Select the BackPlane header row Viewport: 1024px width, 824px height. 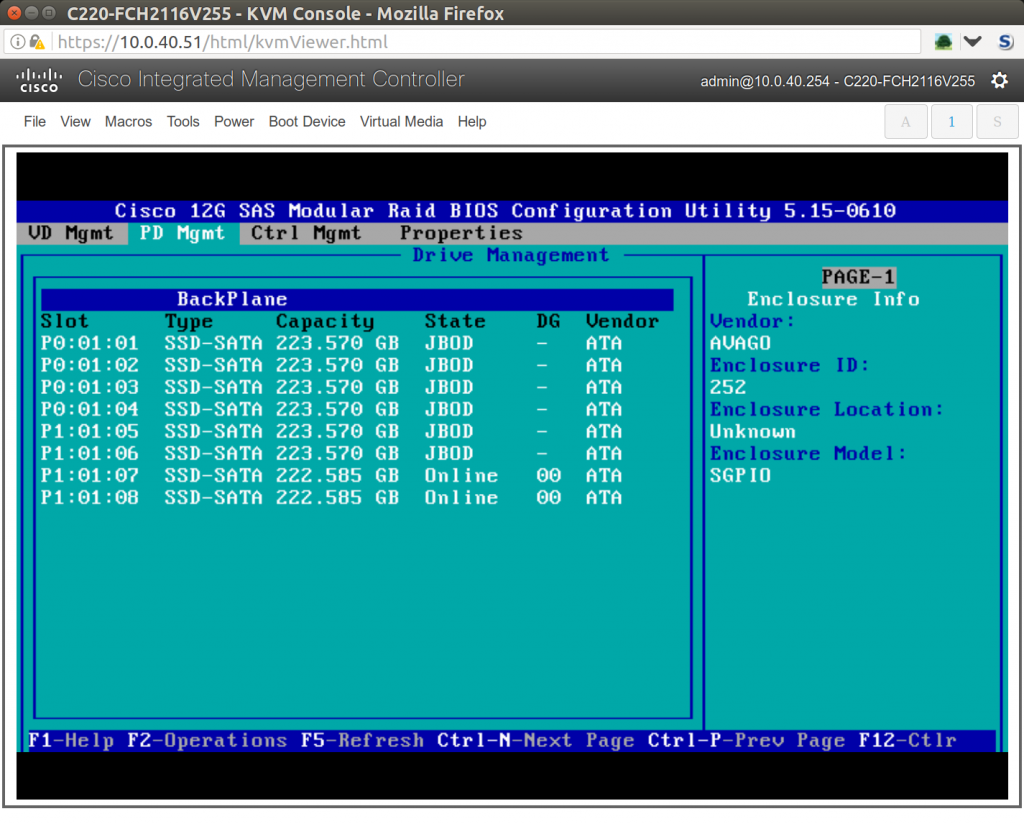point(357,299)
